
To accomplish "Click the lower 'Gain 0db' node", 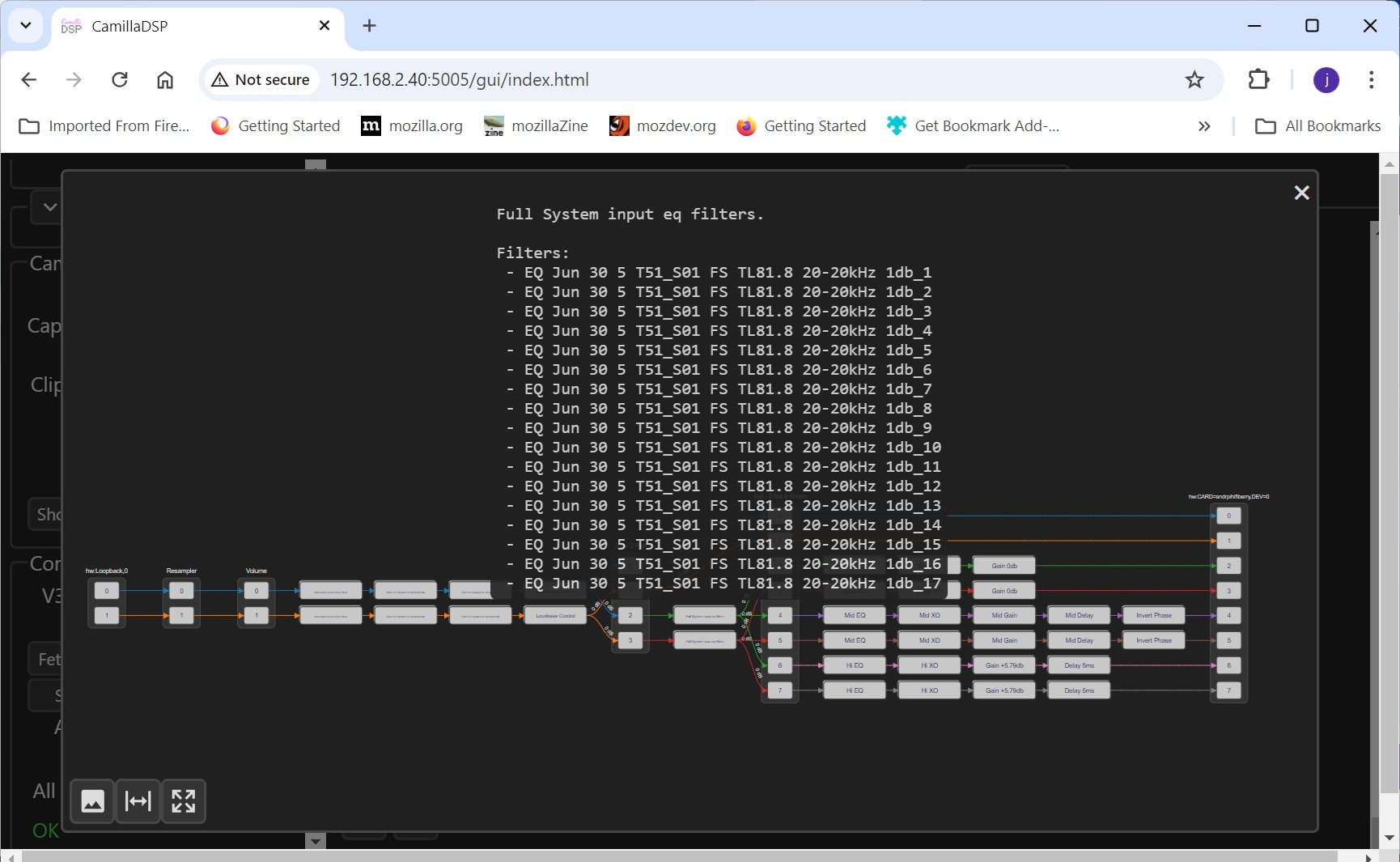I will click(x=1004, y=591).
